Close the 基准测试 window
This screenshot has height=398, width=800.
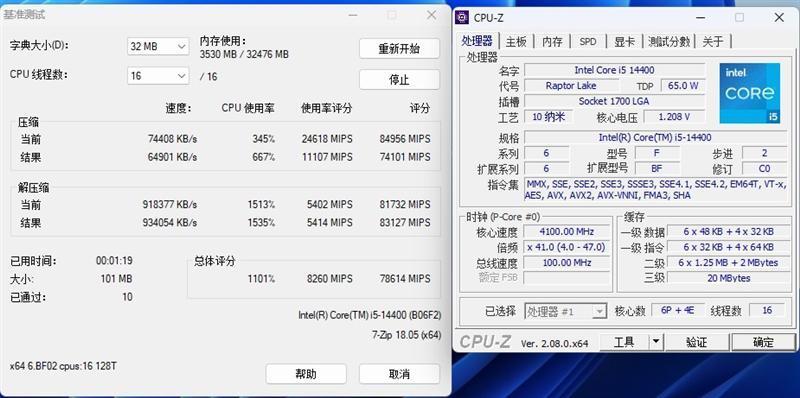tap(432, 15)
